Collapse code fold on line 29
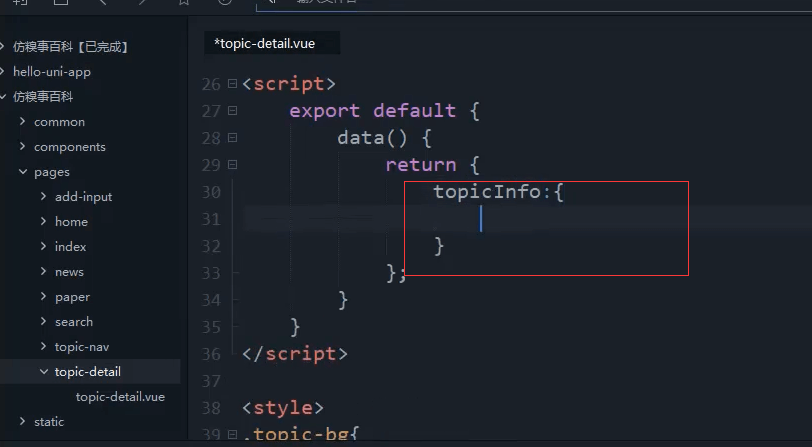Screen dimensions: 812x447 coord(233,164)
